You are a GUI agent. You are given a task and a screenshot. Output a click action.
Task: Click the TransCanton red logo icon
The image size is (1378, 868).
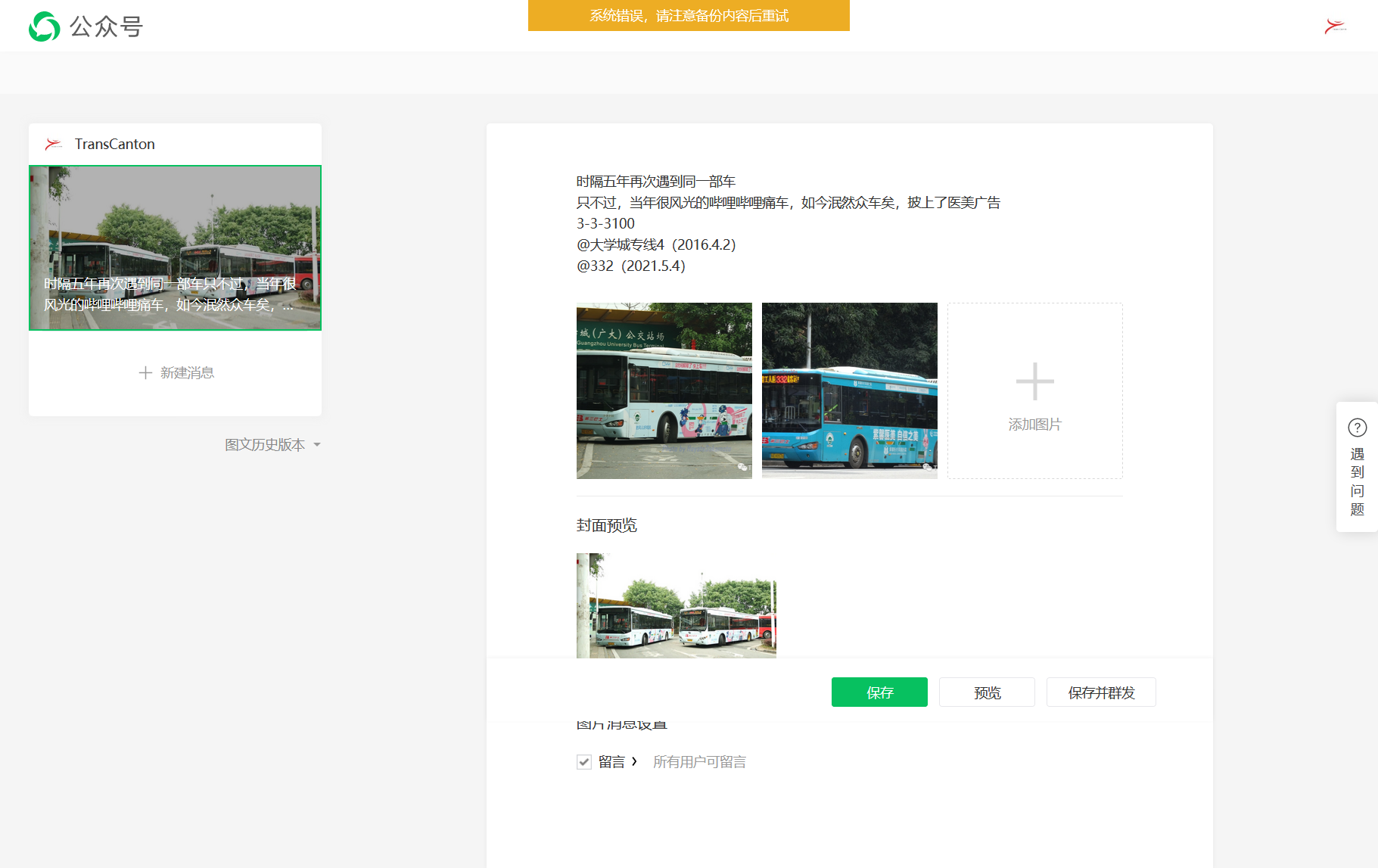53,144
